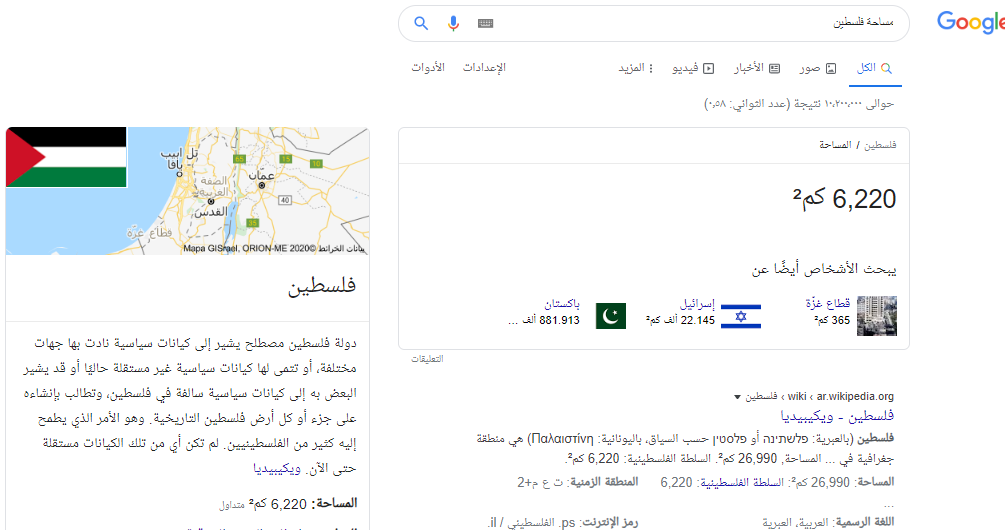This screenshot has height=530, width=1005.
Task: Click the 22.145 ألف كم² Israel area value
Action: [680, 320]
